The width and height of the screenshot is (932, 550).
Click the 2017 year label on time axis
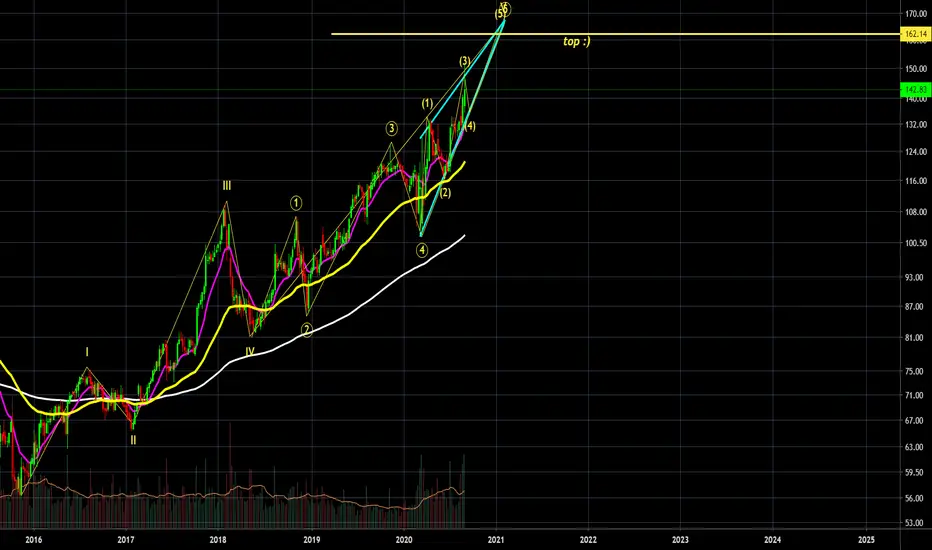(125, 540)
